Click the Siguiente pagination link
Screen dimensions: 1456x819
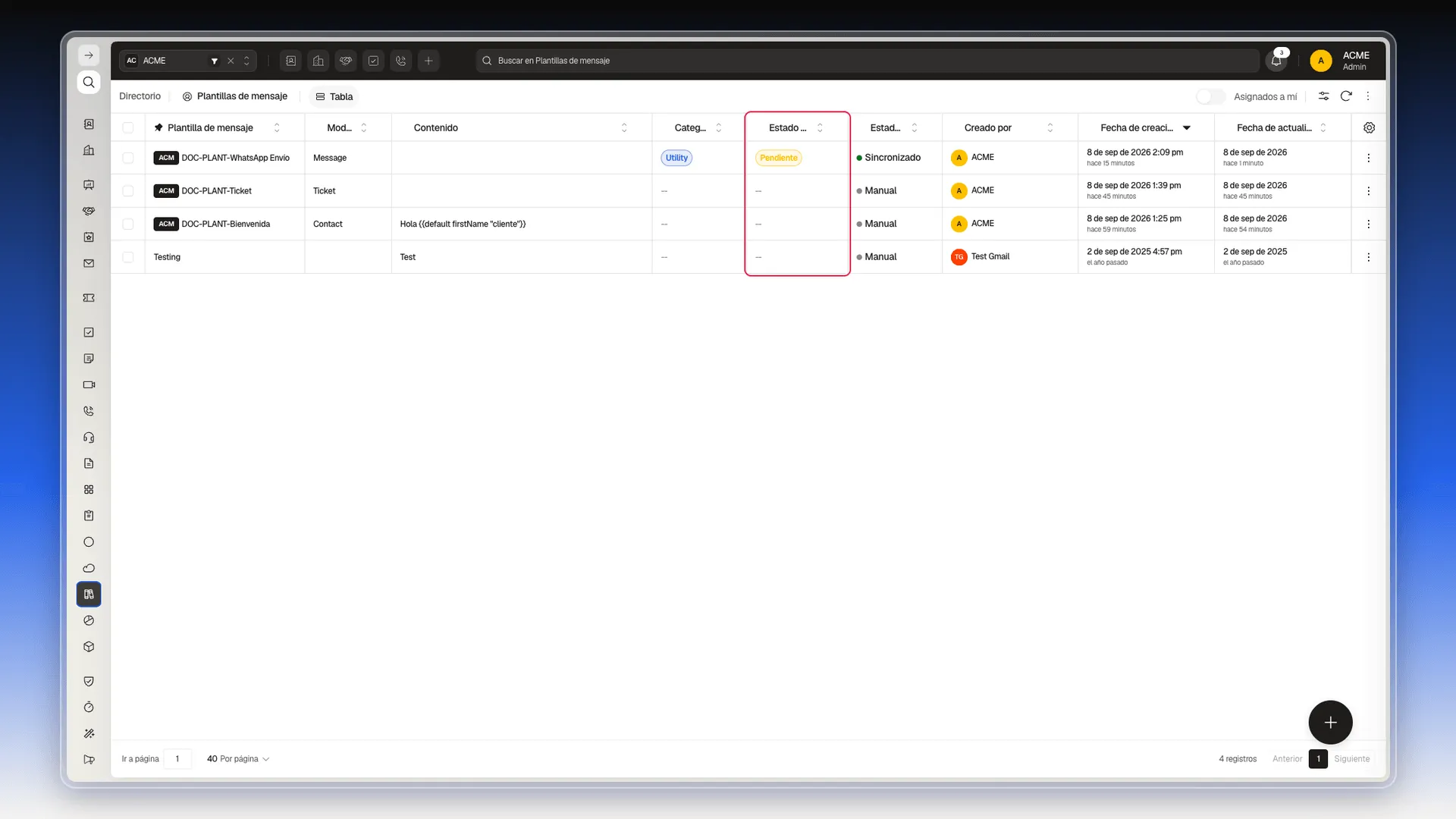(1352, 759)
